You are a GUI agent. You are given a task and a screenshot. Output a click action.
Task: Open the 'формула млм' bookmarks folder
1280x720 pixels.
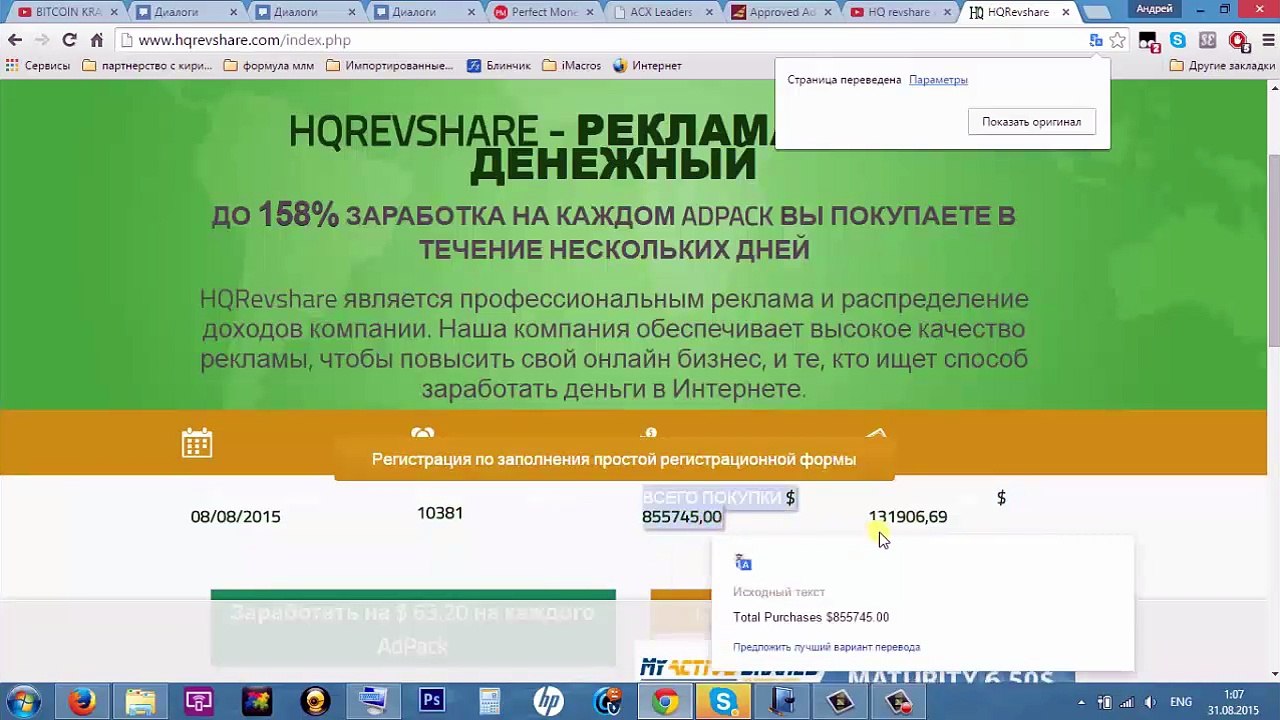tap(268, 65)
